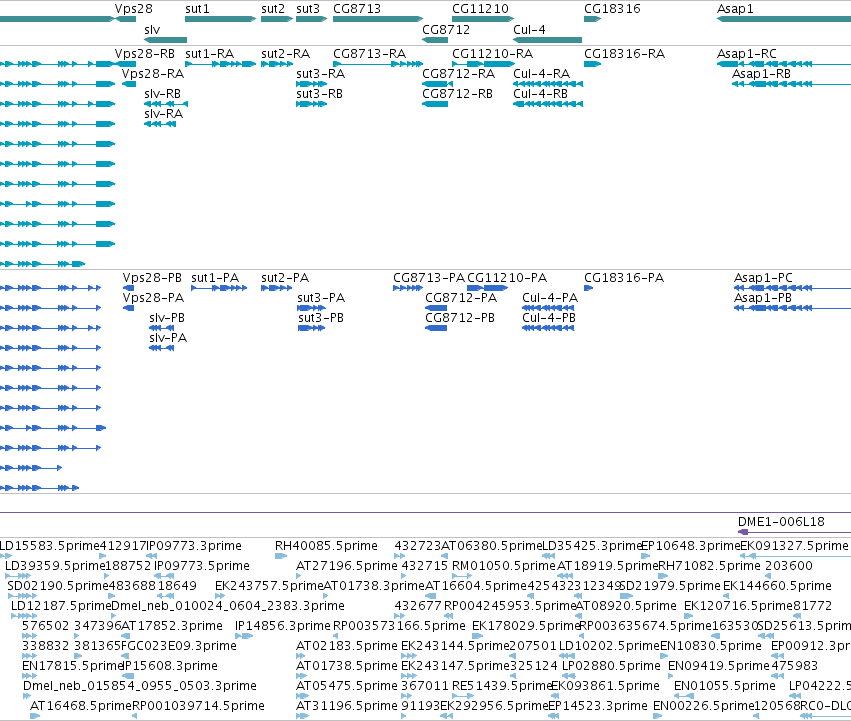Click the EN09419.5prime EST label
The width and height of the screenshot is (851, 721).
[x=719, y=666]
